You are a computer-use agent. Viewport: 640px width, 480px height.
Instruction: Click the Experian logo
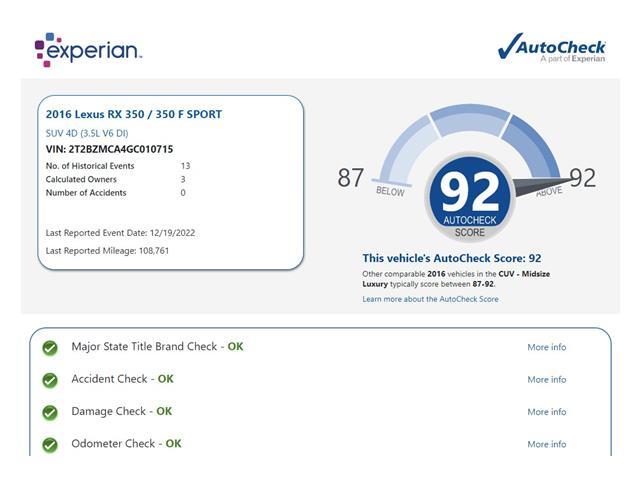point(88,50)
